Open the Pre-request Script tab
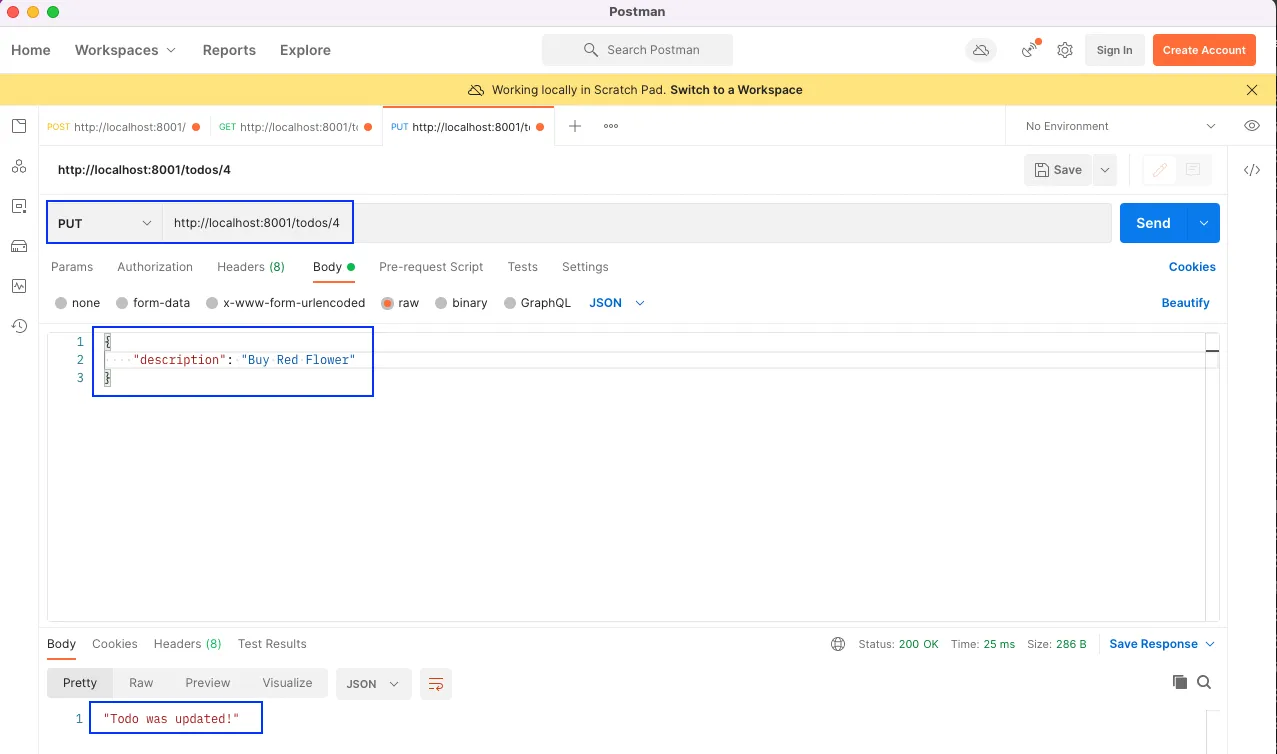Screen dimensions: 1277x754 click(x=431, y=267)
